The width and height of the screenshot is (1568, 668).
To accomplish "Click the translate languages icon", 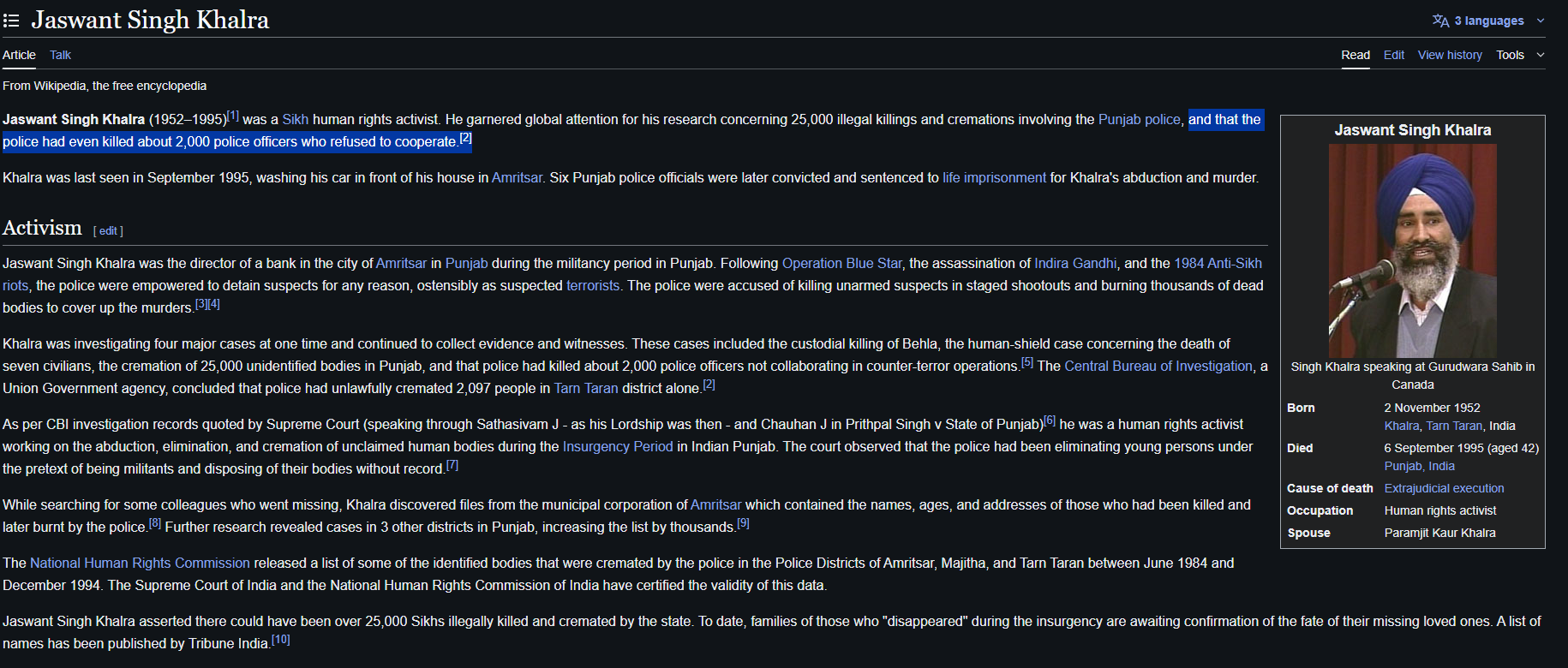I will click(x=1441, y=21).
